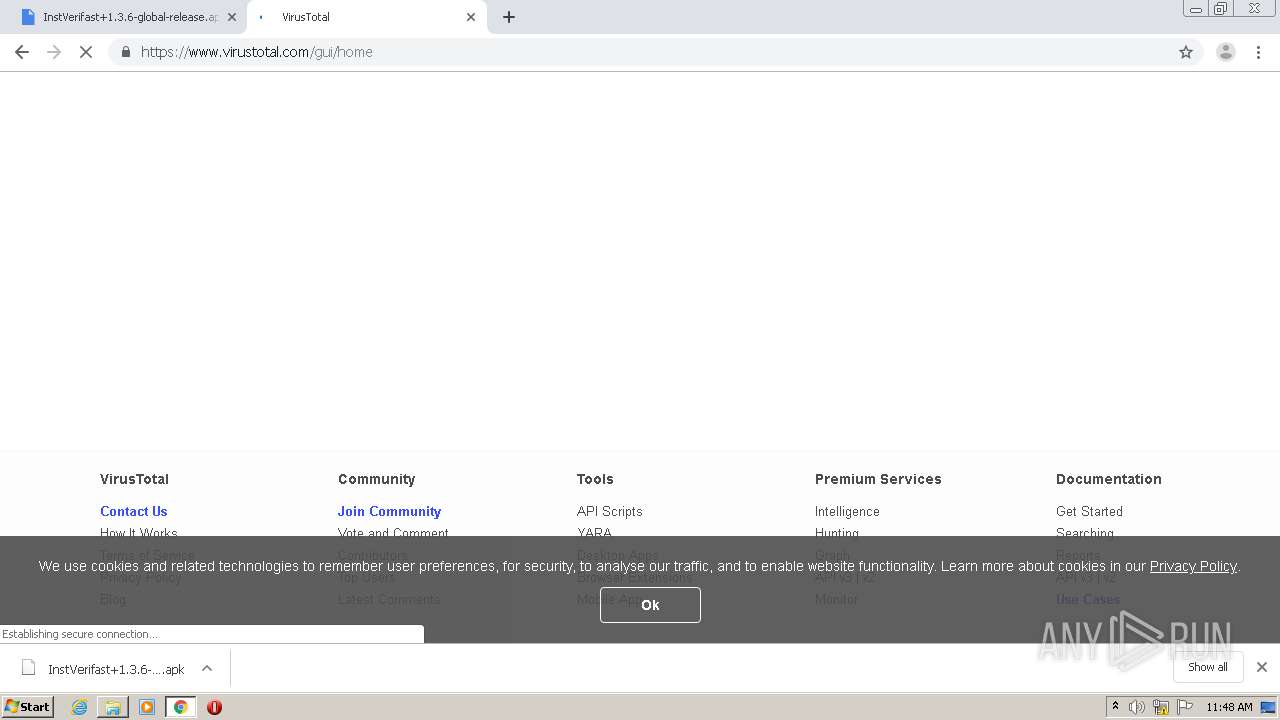Open the Contact Us link

(133, 511)
